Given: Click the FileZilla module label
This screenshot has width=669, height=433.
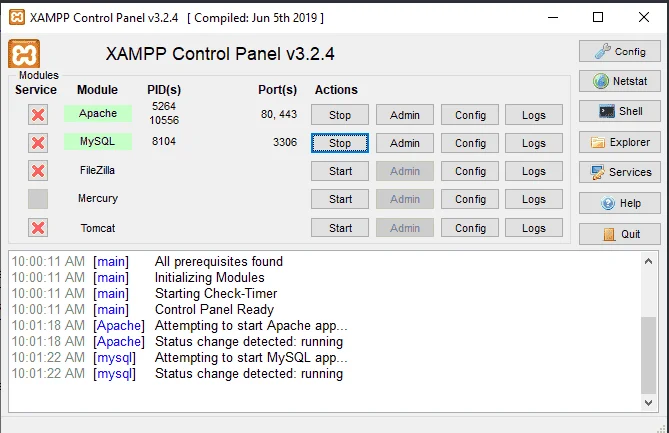Looking at the screenshot, I should coord(97,170).
